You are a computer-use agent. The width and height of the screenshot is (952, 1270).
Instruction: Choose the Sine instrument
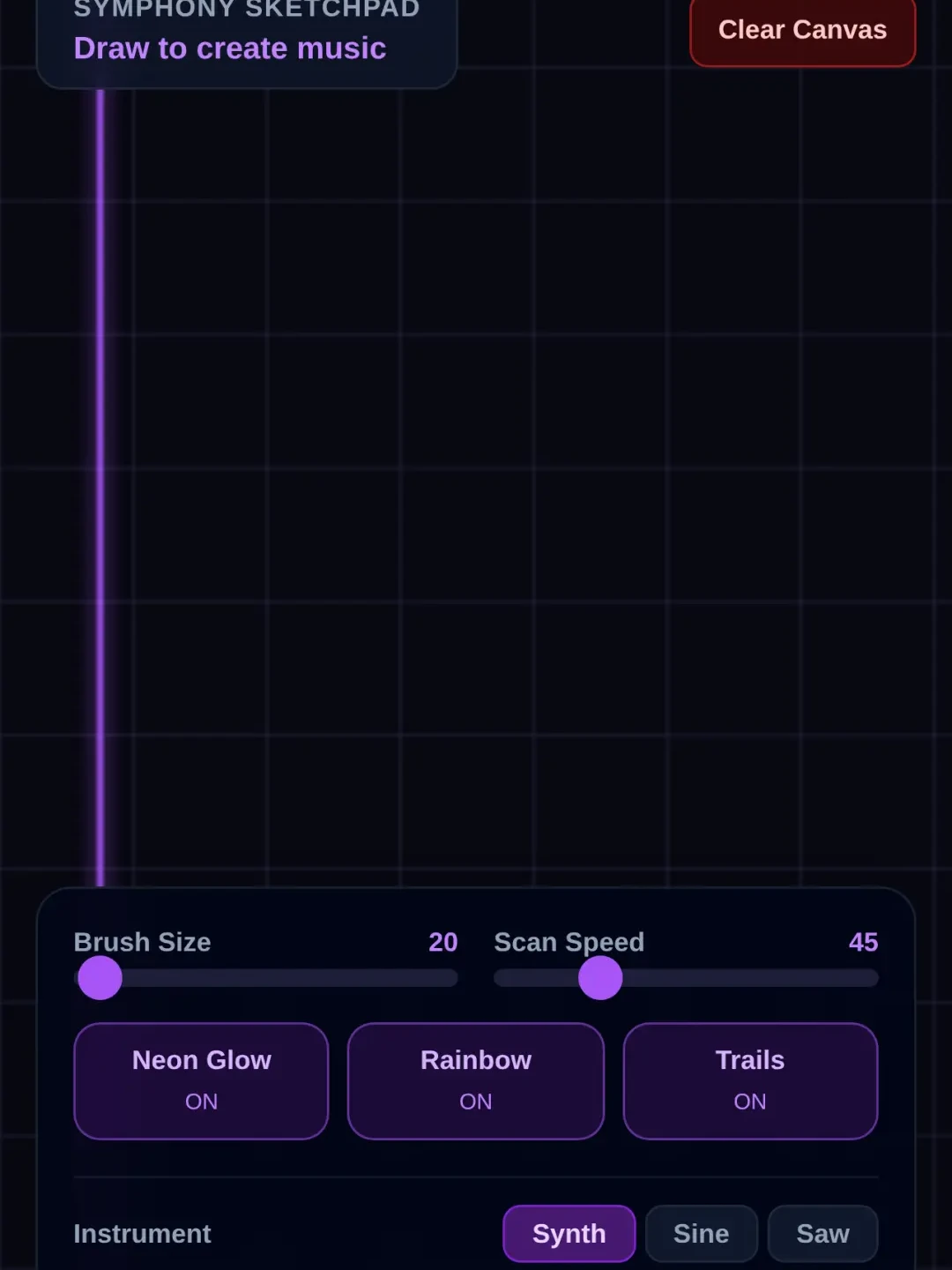click(x=702, y=1233)
